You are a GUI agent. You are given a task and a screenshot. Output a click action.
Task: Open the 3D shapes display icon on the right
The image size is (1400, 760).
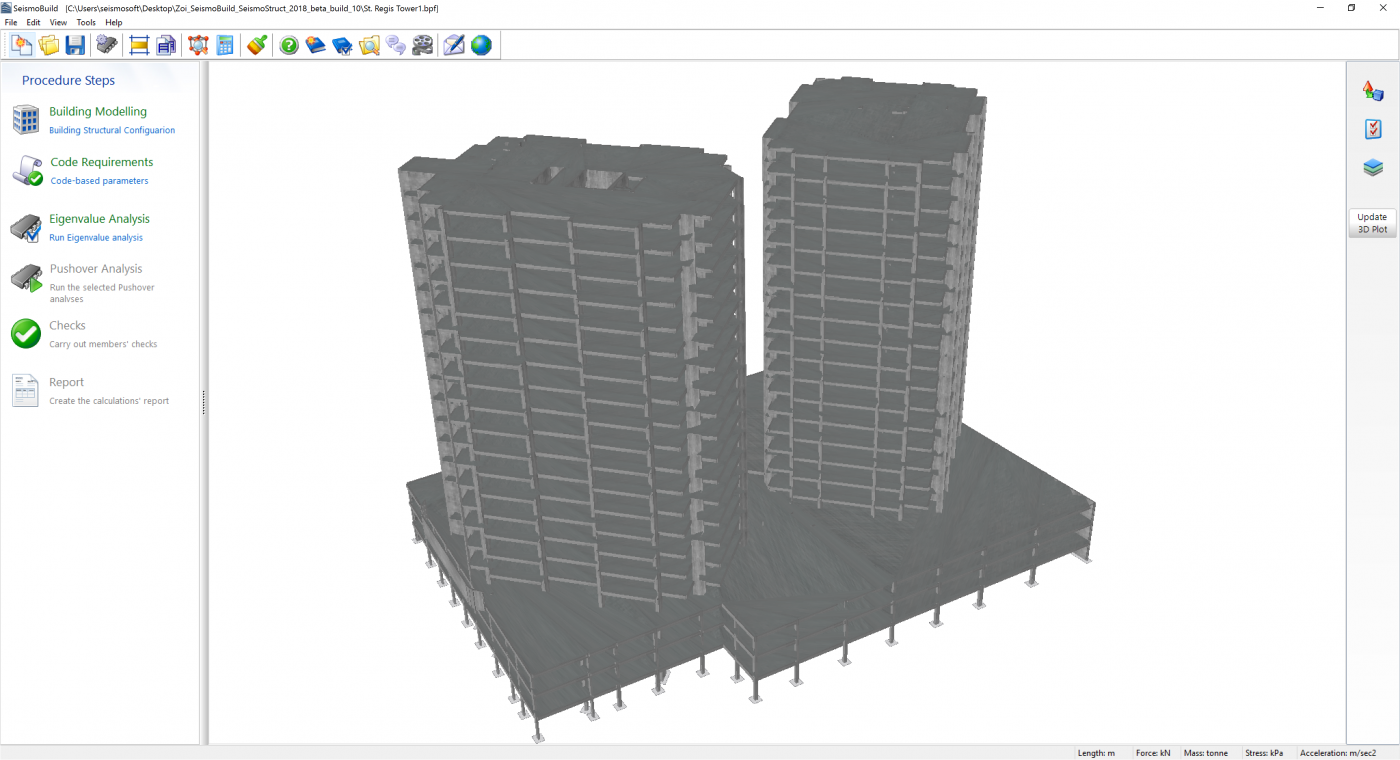1373,91
